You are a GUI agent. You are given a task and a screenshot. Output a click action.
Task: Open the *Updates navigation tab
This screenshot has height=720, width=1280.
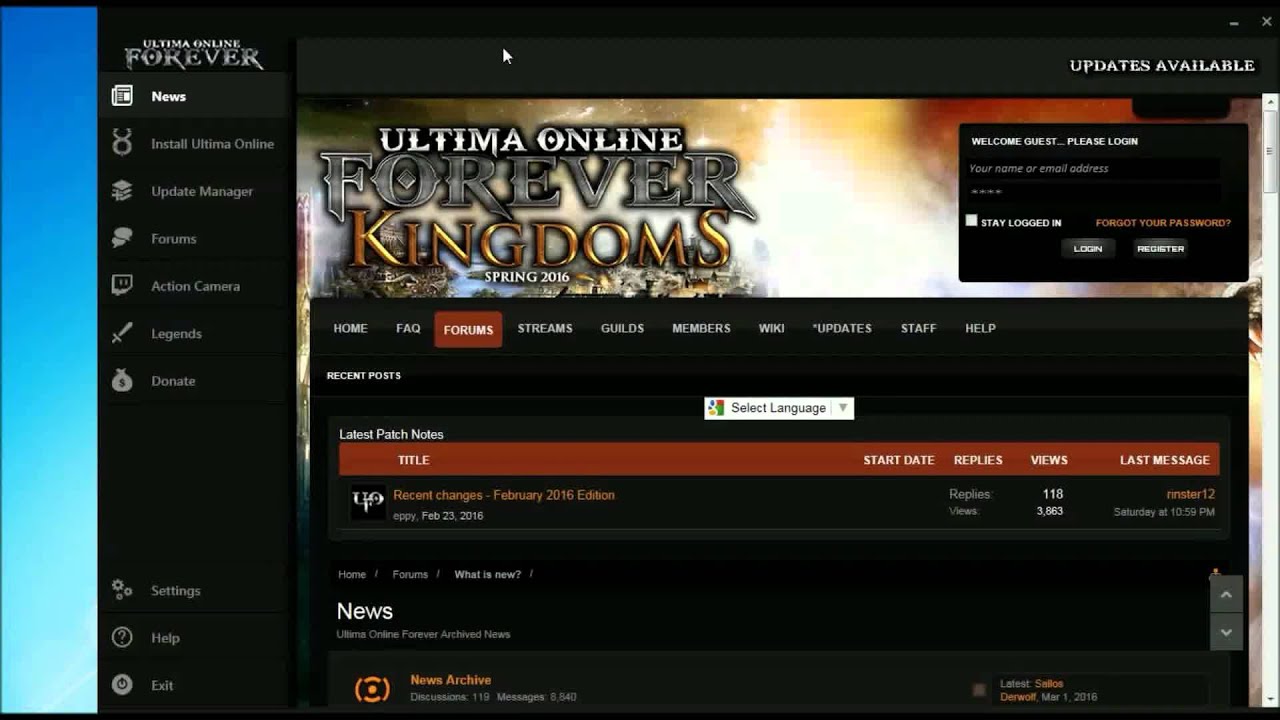[x=842, y=328]
